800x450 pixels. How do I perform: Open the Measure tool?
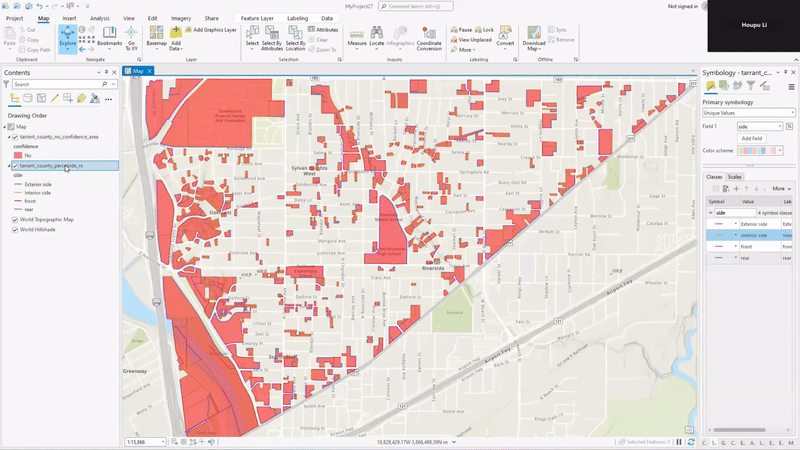point(357,39)
